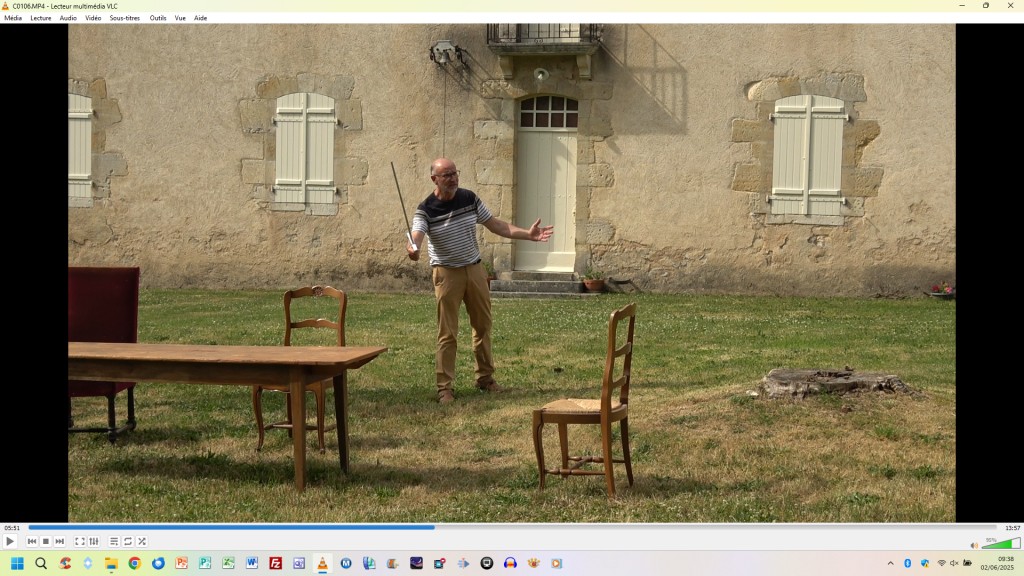The image size is (1024, 576).
Task: Open the Sous-titres menu
Action: click(x=125, y=18)
